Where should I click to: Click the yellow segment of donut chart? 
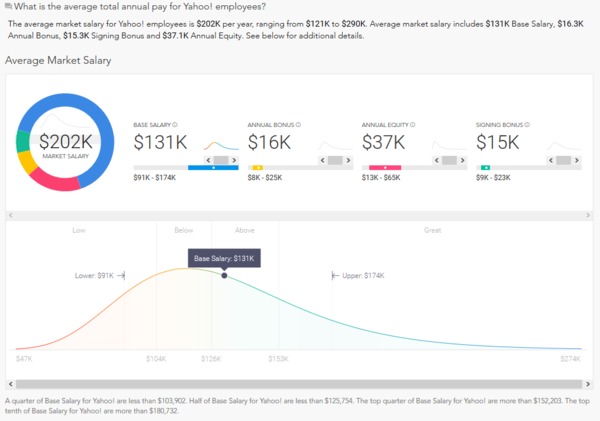click(26, 162)
